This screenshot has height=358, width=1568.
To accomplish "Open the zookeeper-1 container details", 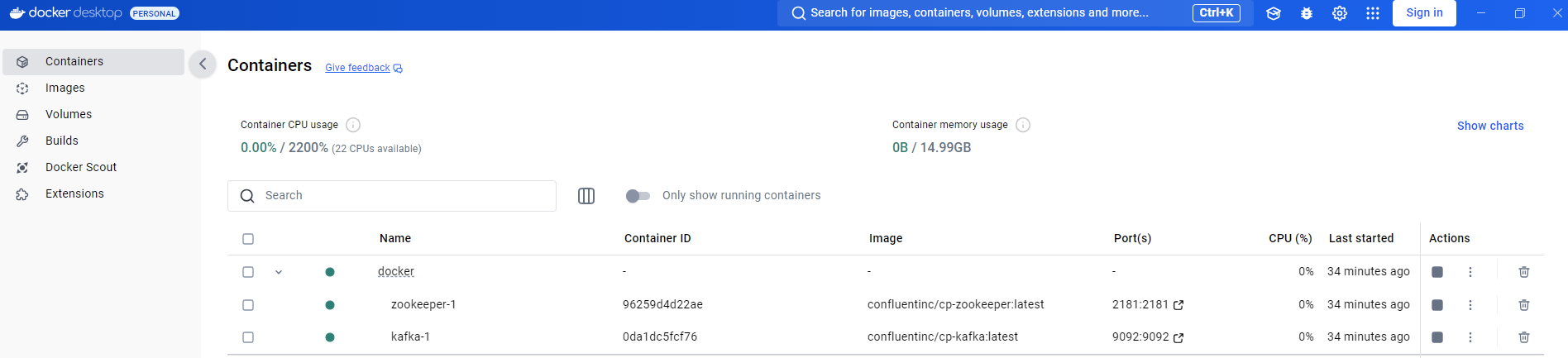I will click(423, 304).
